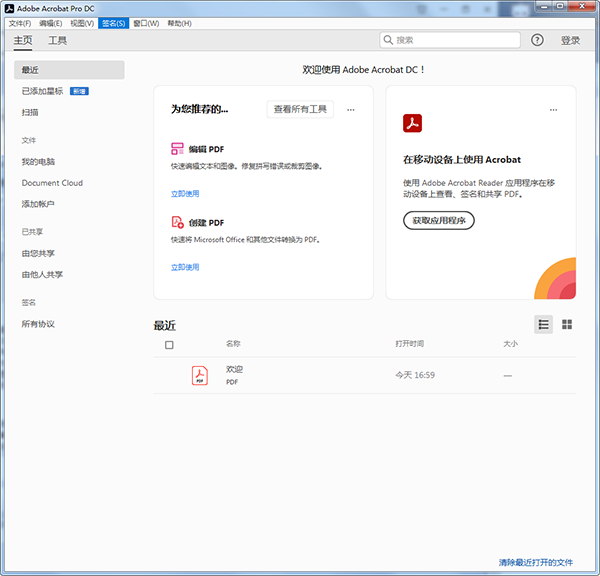Viewport: 600px width, 576px height.
Task: Select 所有协议 in the sidebar
Action: [x=38, y=324]
